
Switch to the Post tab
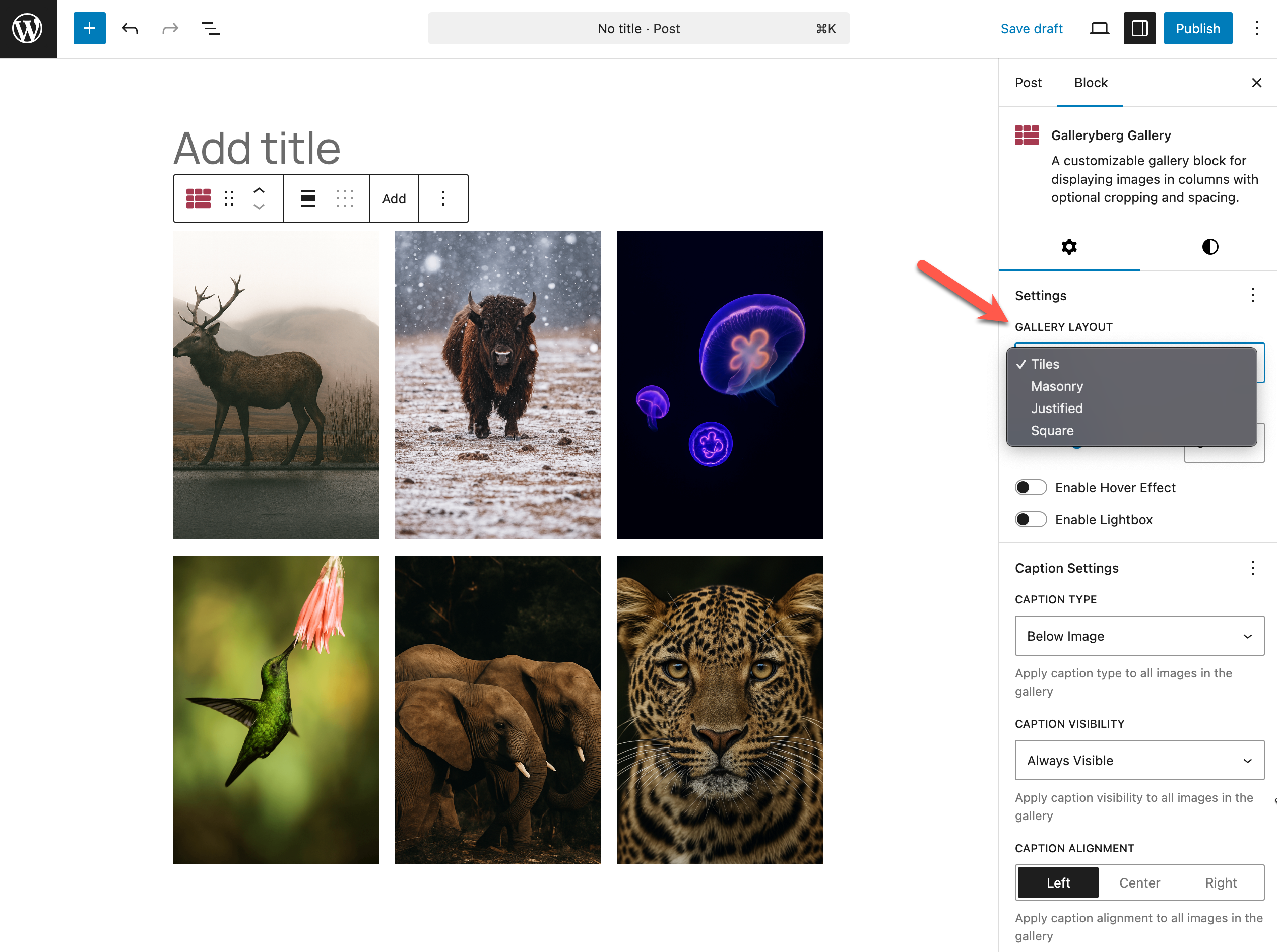tap(1028, 83)
